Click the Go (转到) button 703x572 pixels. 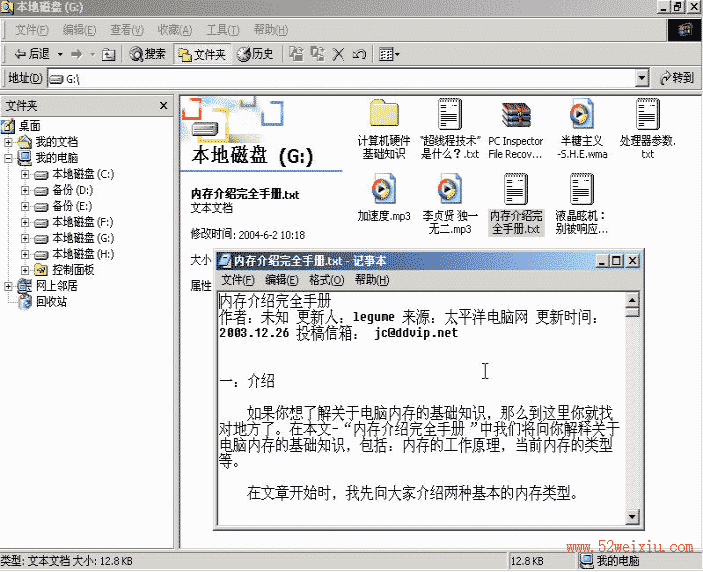(677, 78)
